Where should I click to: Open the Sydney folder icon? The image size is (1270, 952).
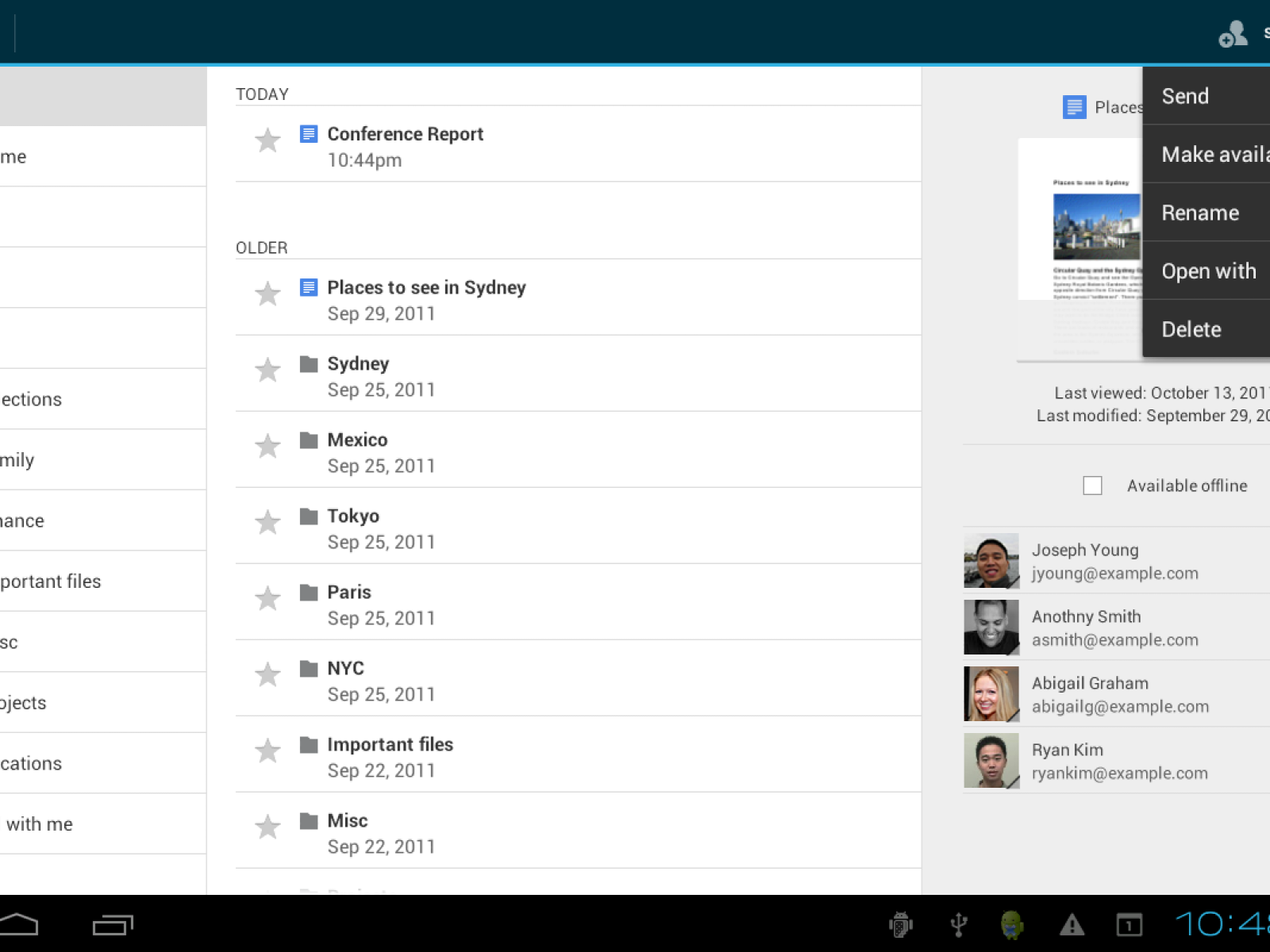(309, 364)
